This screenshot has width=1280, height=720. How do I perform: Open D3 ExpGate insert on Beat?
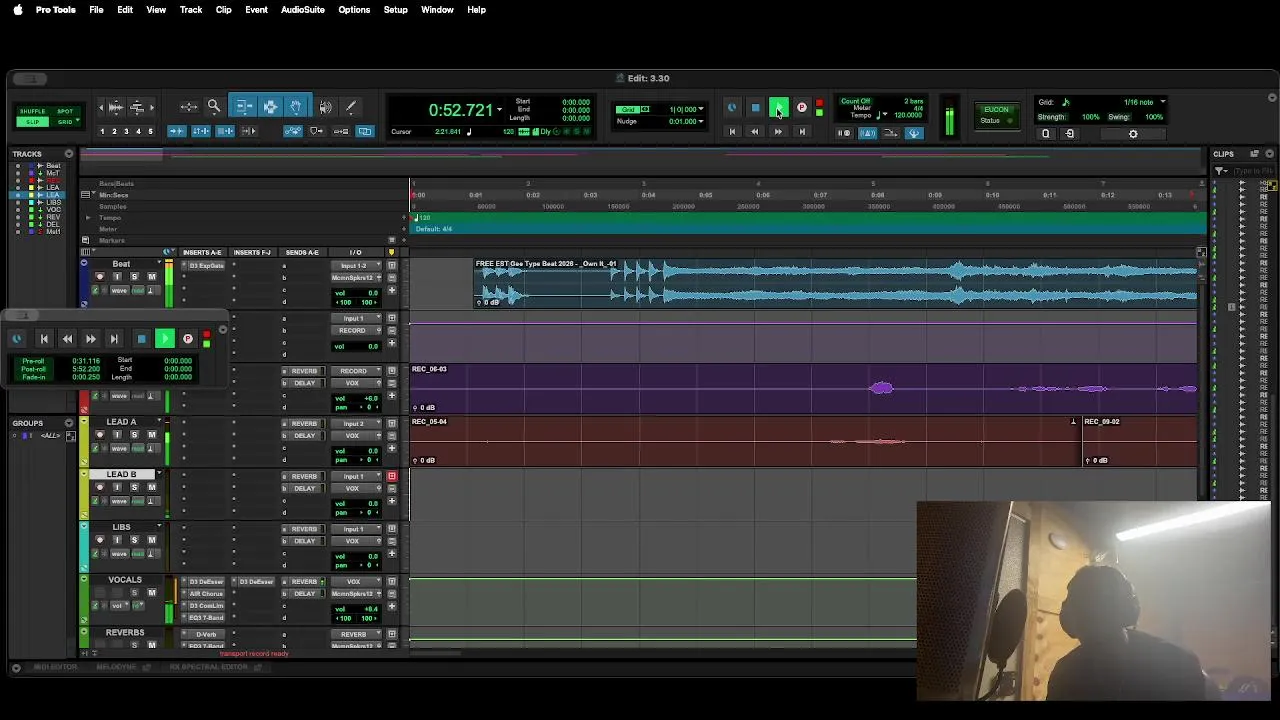pos(207,266)
